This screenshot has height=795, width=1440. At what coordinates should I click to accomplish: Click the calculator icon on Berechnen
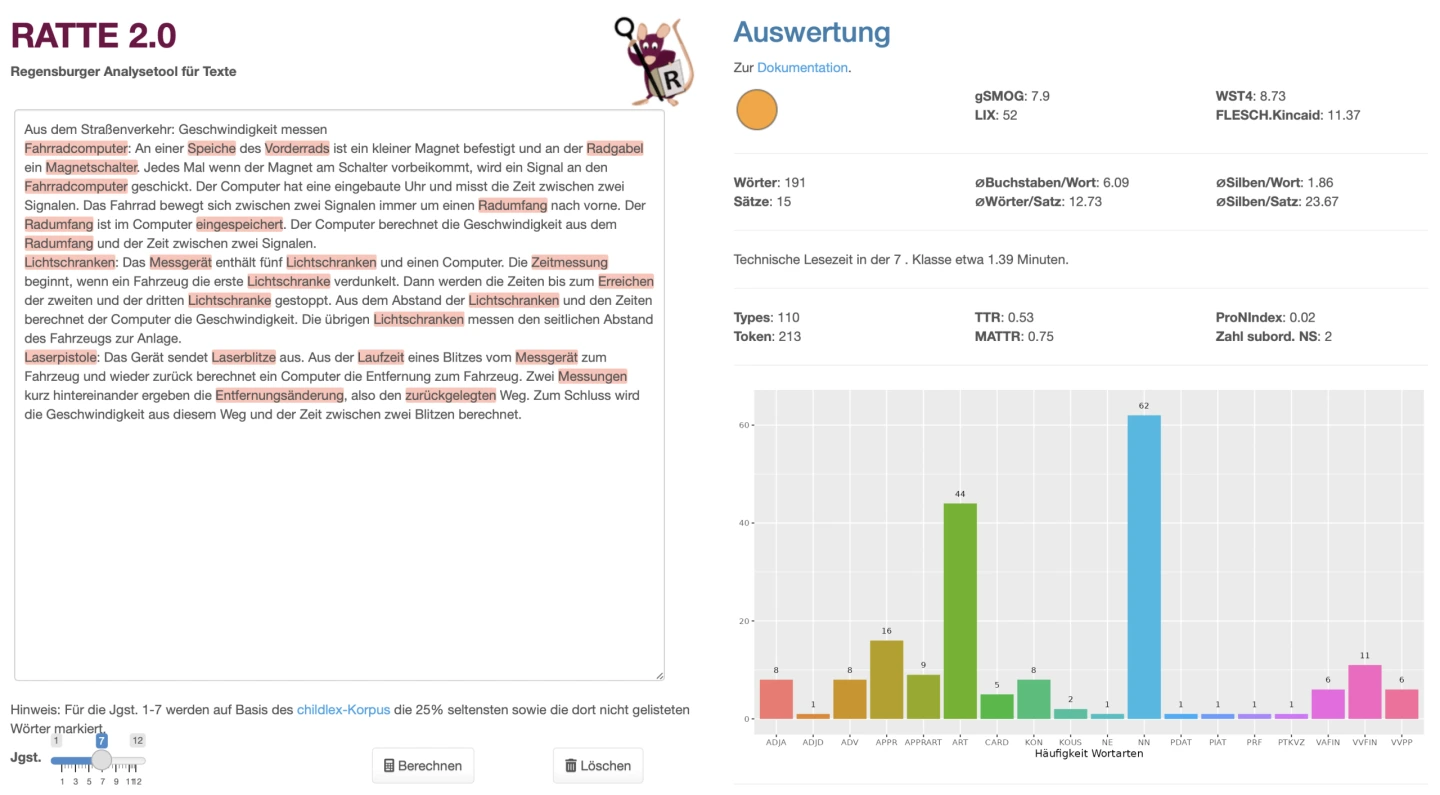click(390, 766)
